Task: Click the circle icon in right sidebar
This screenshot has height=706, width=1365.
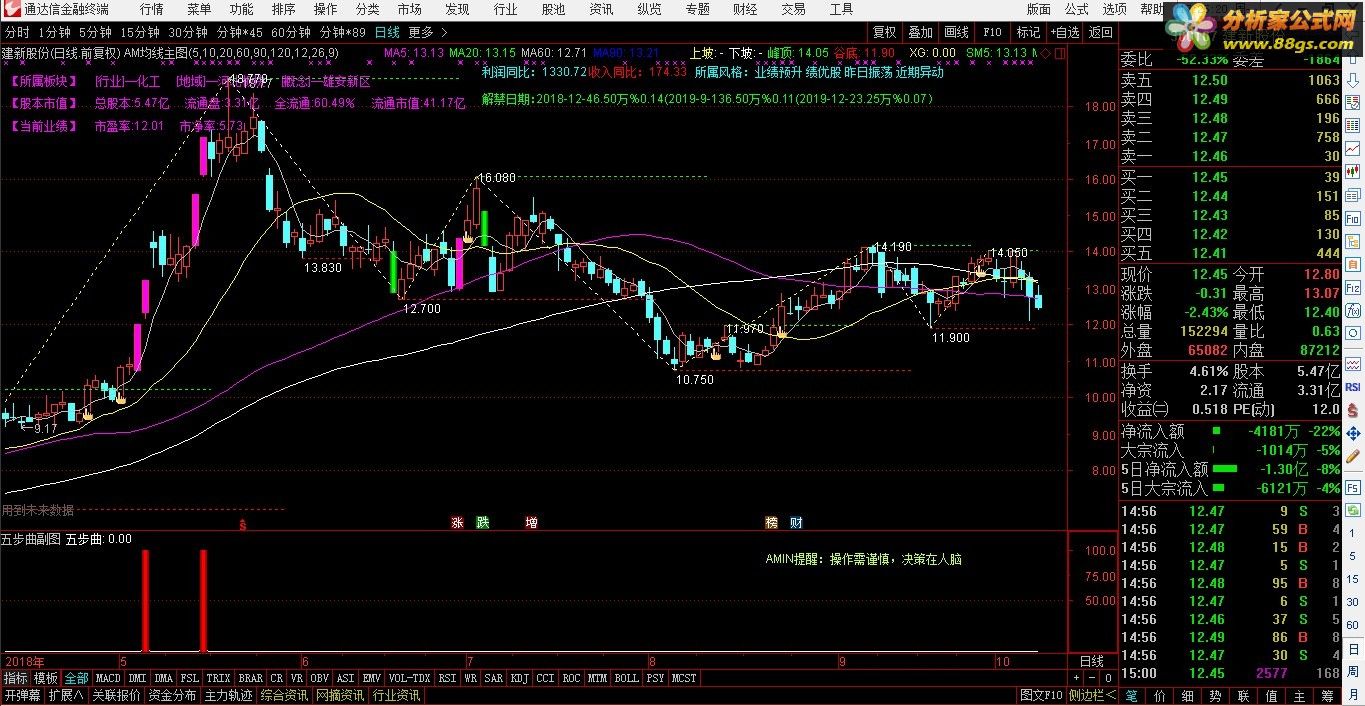Action: click(1353, 333)
